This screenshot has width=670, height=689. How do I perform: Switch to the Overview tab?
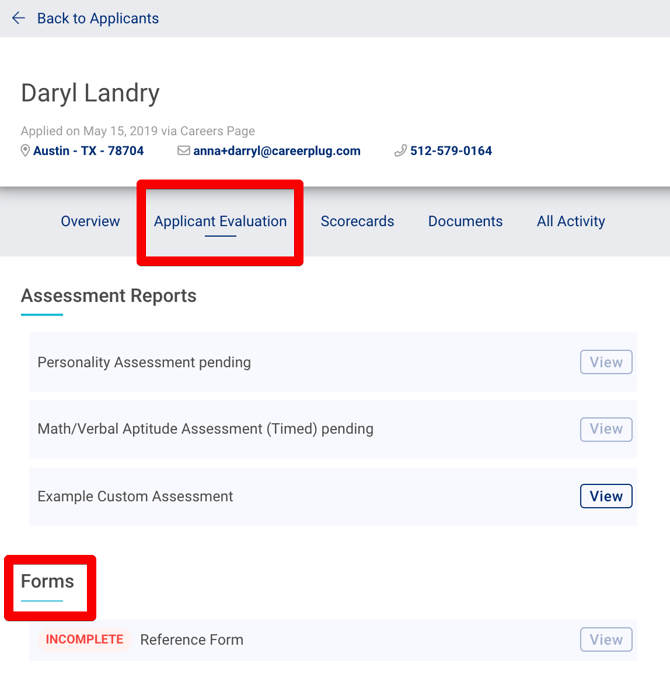(90, 221)
